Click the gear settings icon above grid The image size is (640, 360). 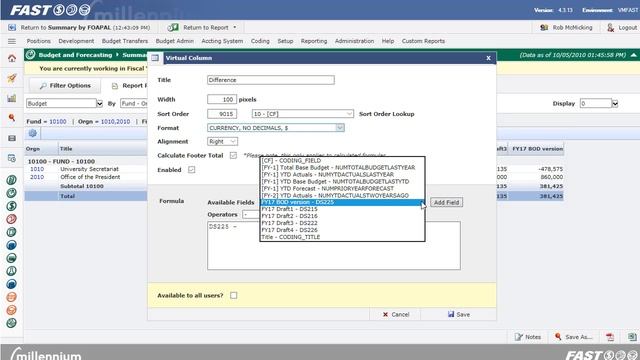33,133
